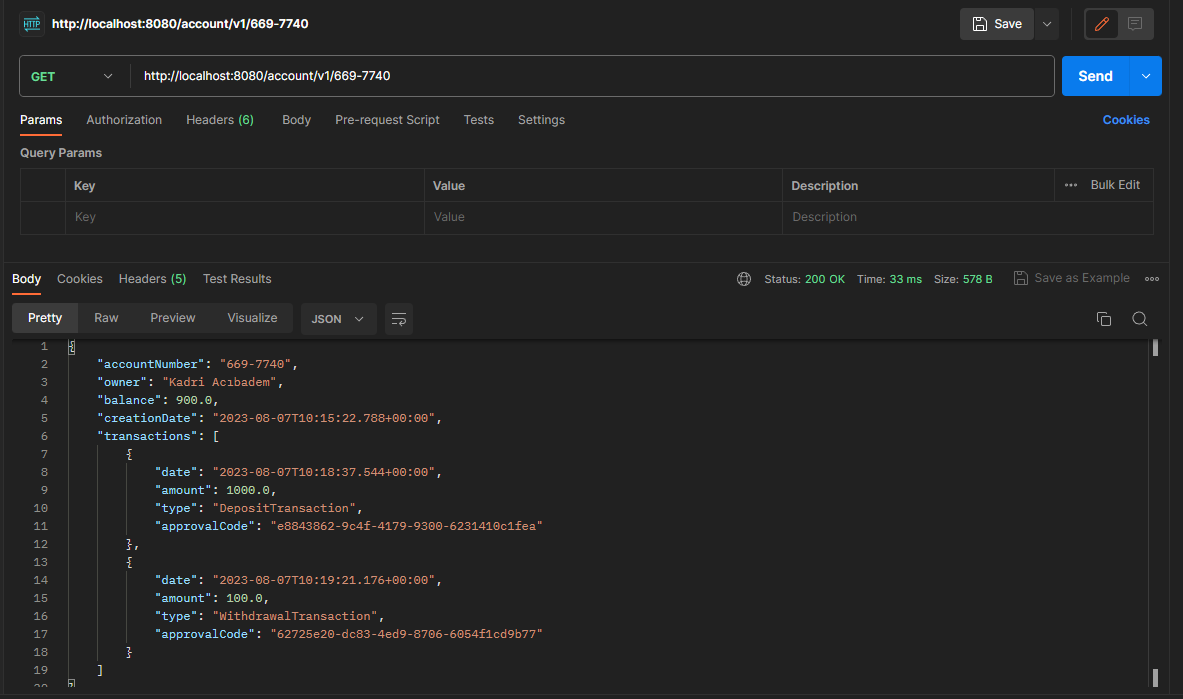Switch to the Visualize view
The image size is (1183, 699).
[252, 319]
